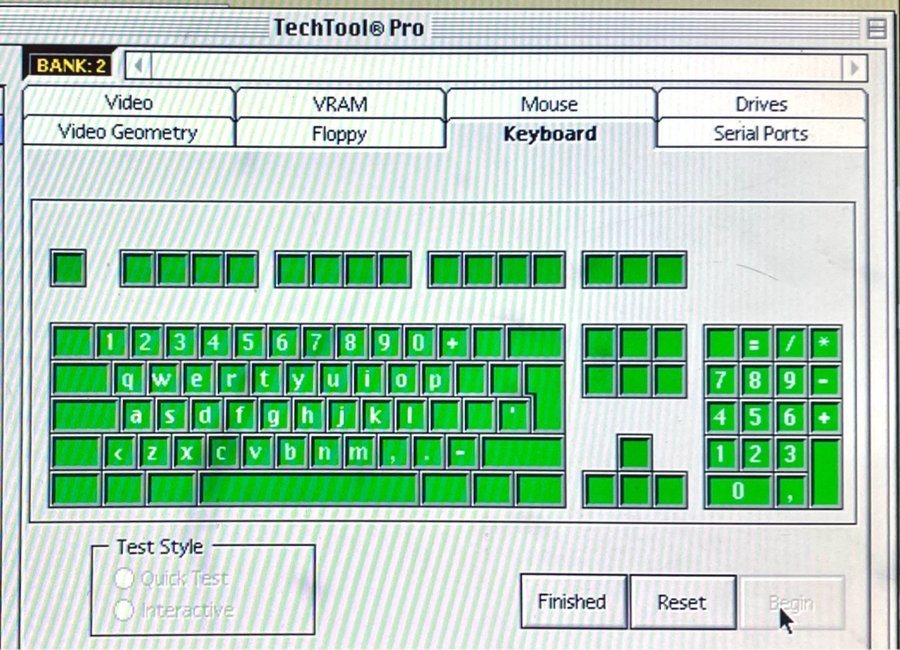Click the numeric keypad 8 key

pyautogui.click(x=754, y=380)
